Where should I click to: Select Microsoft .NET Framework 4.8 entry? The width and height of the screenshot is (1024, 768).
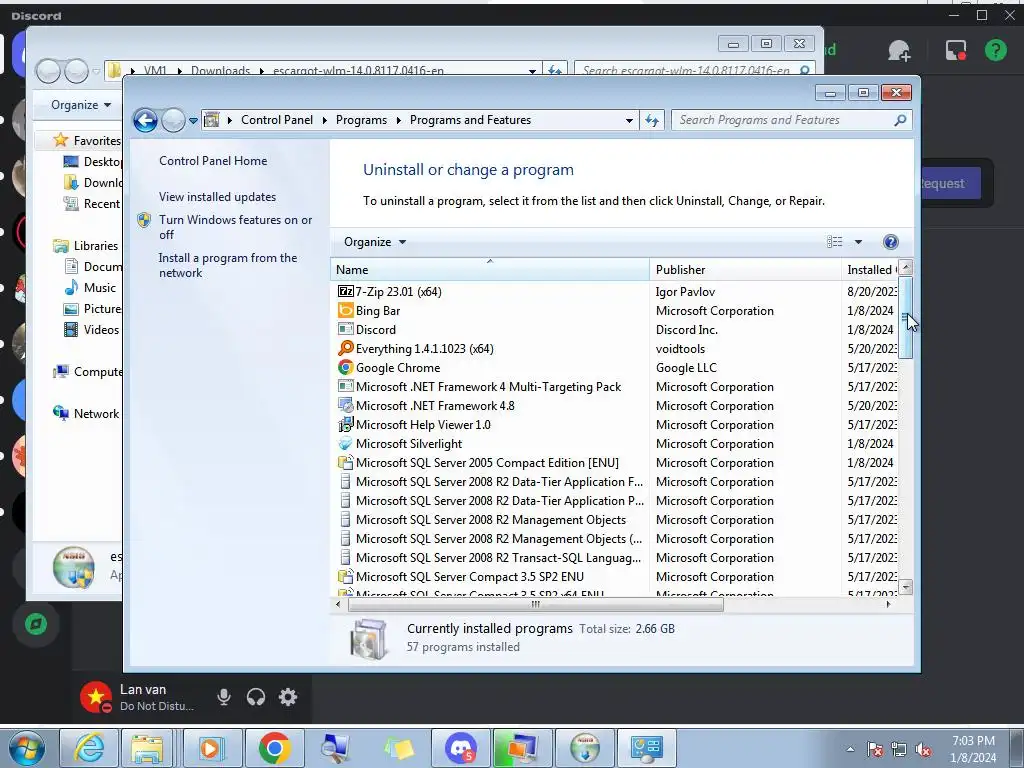click(x=435, y=406)
